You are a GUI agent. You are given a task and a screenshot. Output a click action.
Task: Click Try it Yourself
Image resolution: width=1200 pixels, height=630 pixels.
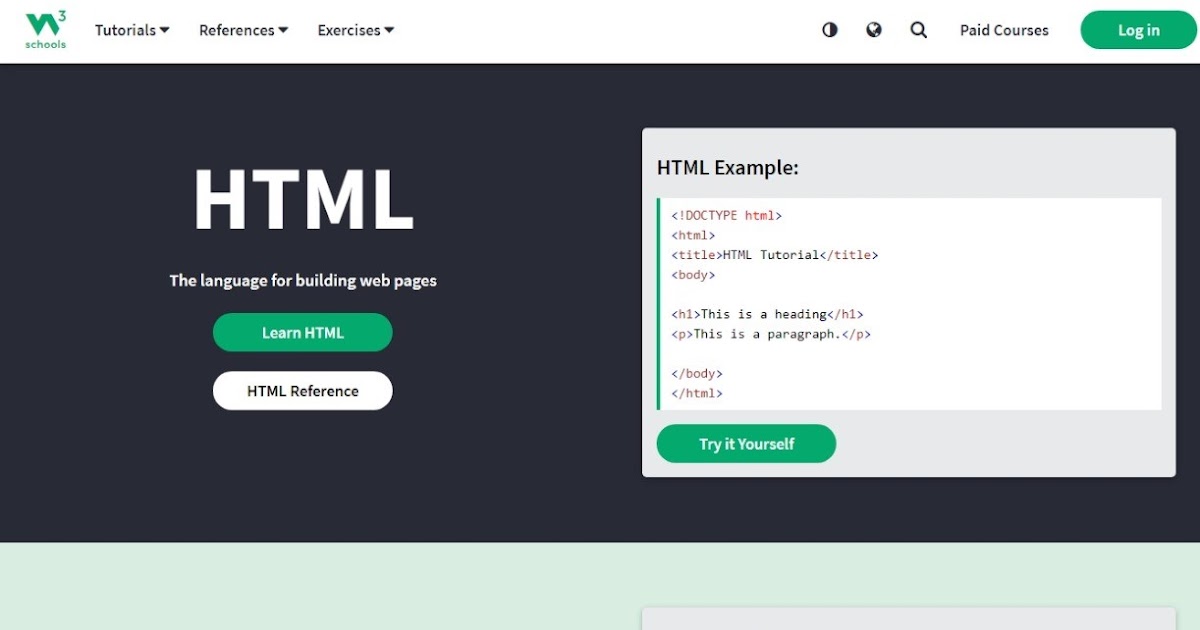pos(746,443)
